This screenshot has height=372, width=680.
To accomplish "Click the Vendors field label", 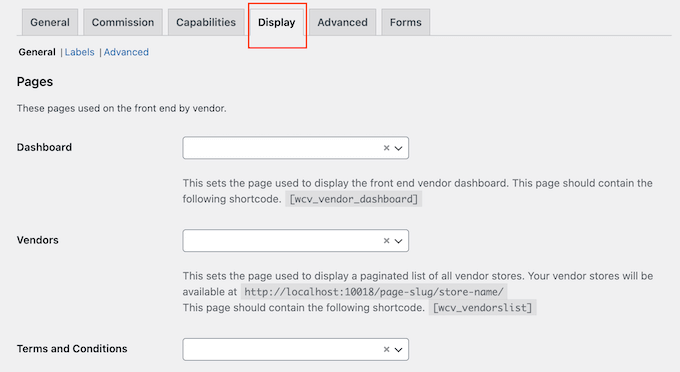I will pyautogui.click(x=38, y=240).
